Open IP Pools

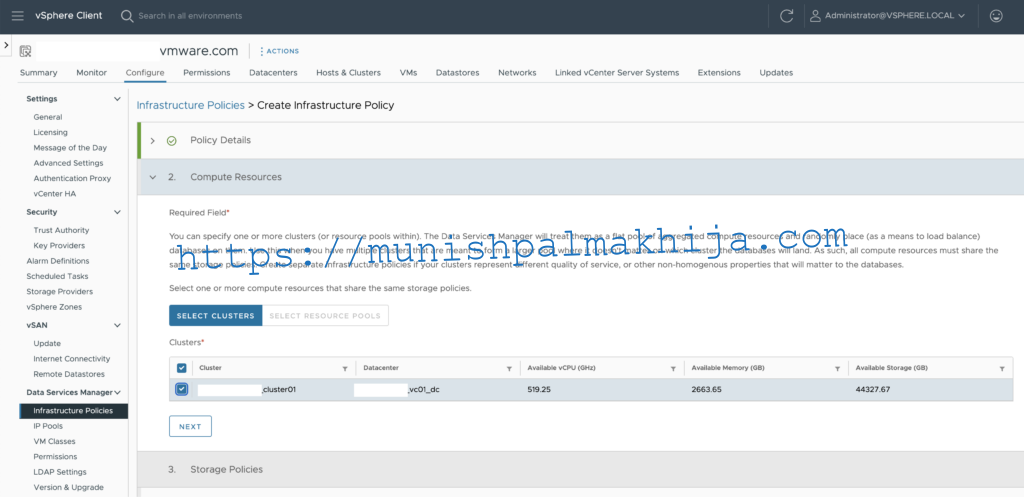click(48, 426)
